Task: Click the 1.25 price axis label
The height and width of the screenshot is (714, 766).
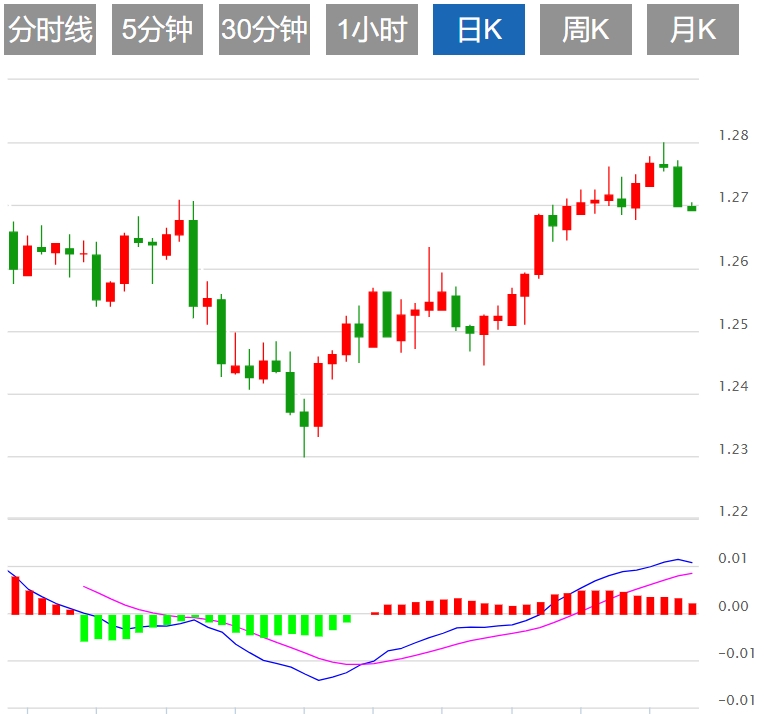Action: (x=733, y=324)
